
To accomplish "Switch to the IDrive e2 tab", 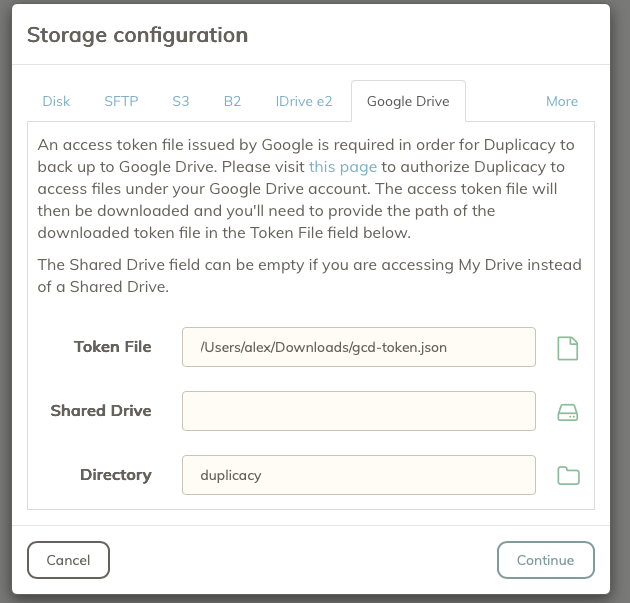I will point(304,101).
